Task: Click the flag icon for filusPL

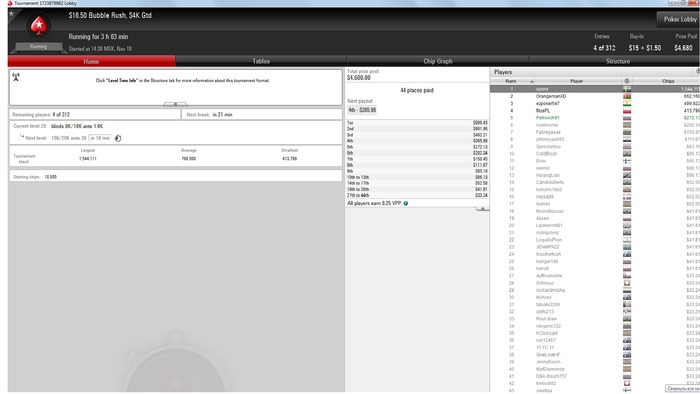Action: [x=627, y=111]
